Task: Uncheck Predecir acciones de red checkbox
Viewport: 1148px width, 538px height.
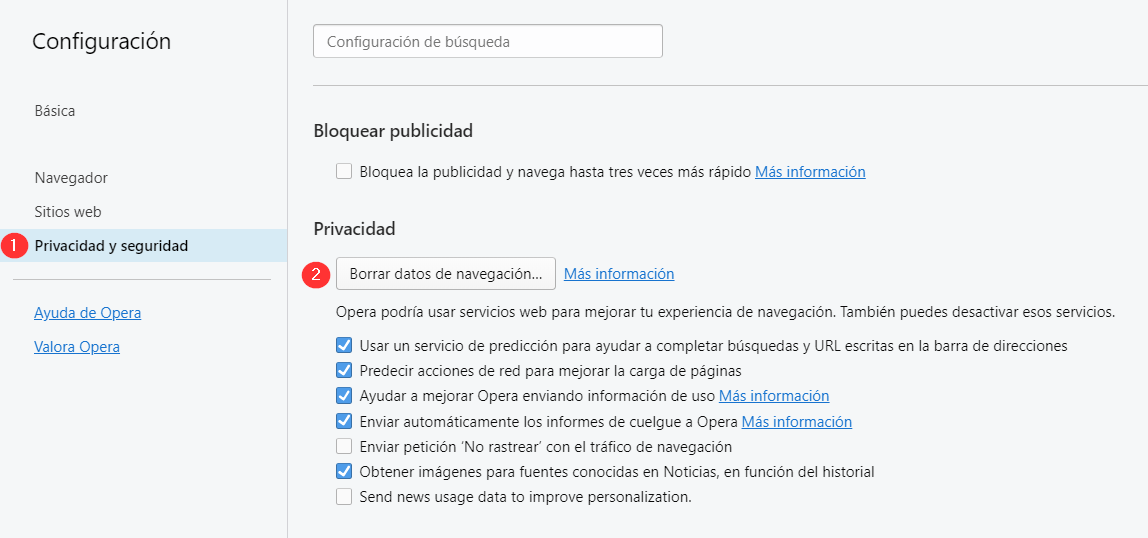Action: pyautogui.click(x=344, y=370)
